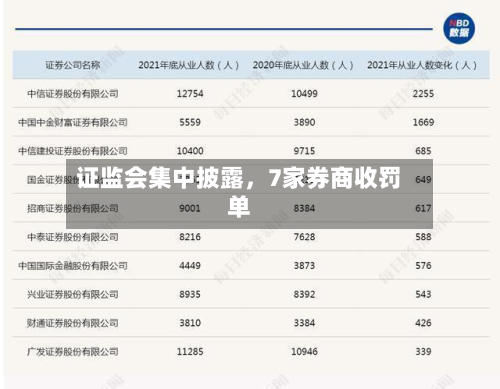This screenshot has height=389, width=500.
Task: Click the value 9001
Action: pyautogui.click(x=190, y=208)
